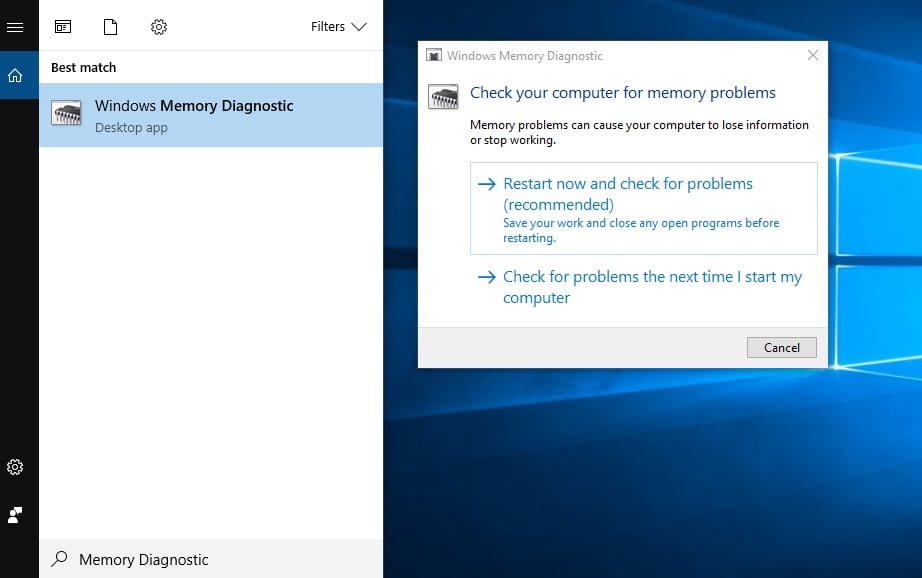Filter search results by Settings gear icon

(x=159, y=27)
